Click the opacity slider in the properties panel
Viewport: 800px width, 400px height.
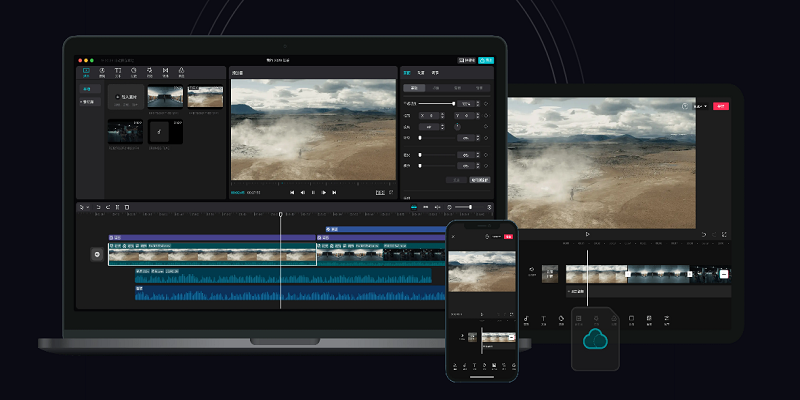[x=437, y=103]
